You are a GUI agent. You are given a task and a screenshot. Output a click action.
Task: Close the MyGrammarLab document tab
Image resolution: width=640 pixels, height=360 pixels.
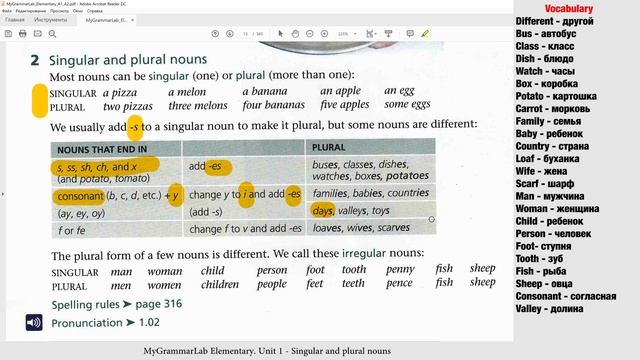tap(132, 20)
